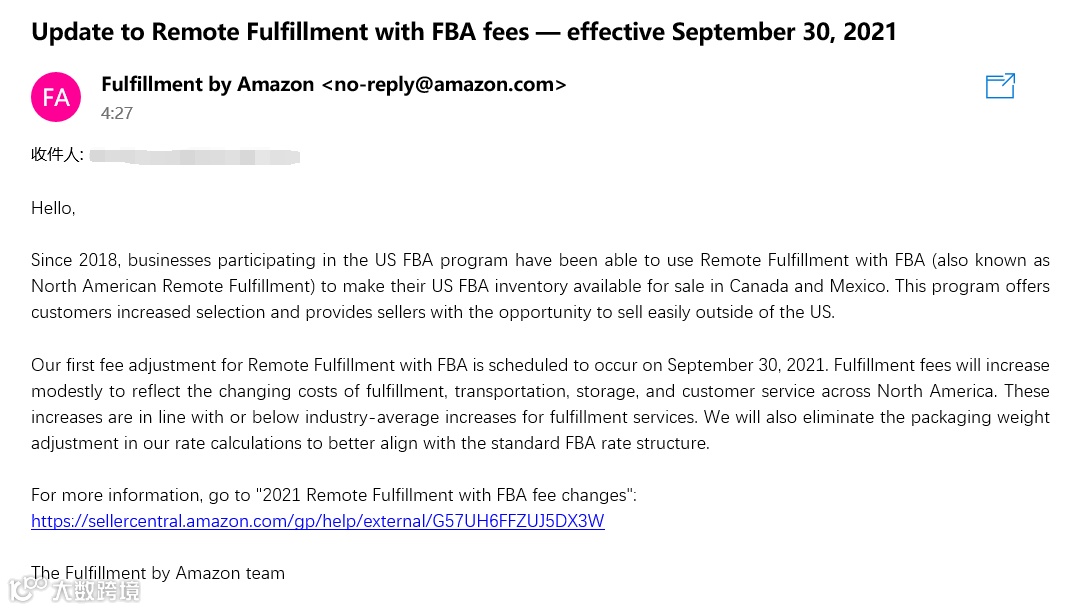Click the Fulfillment by Amazon team signature
This screenshot has width=1076, height=610.
click(158, 573)
